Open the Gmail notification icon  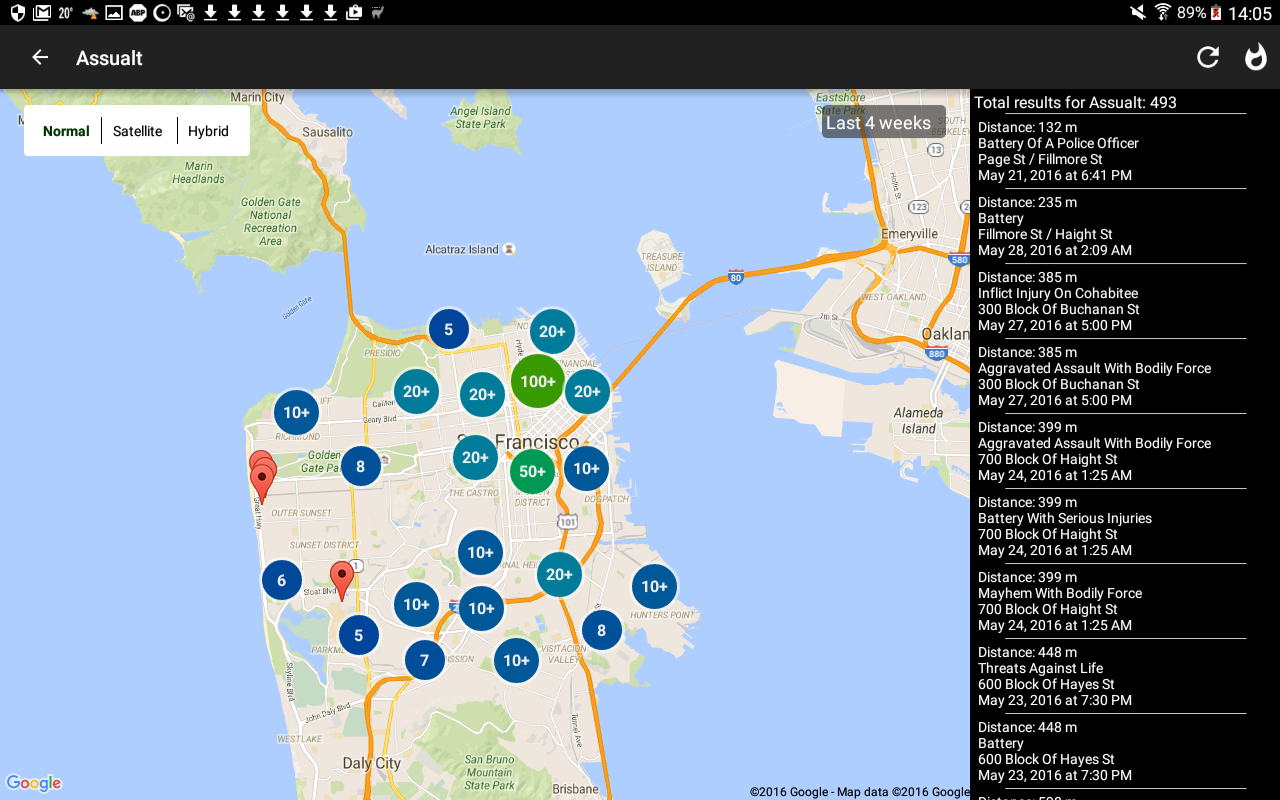pyautogui.click(x=41, y=13)
